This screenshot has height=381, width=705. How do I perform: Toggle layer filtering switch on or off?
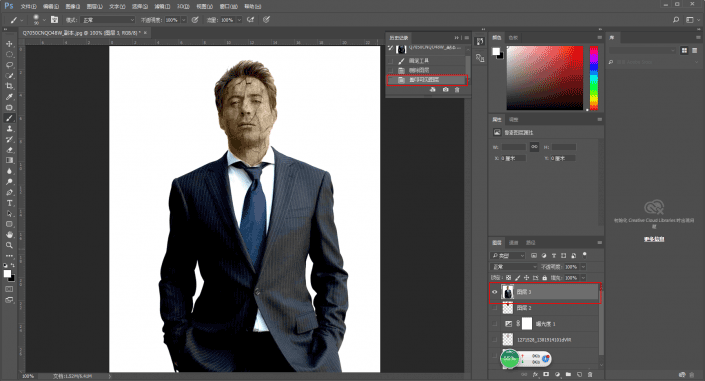[x=585, y=255]
